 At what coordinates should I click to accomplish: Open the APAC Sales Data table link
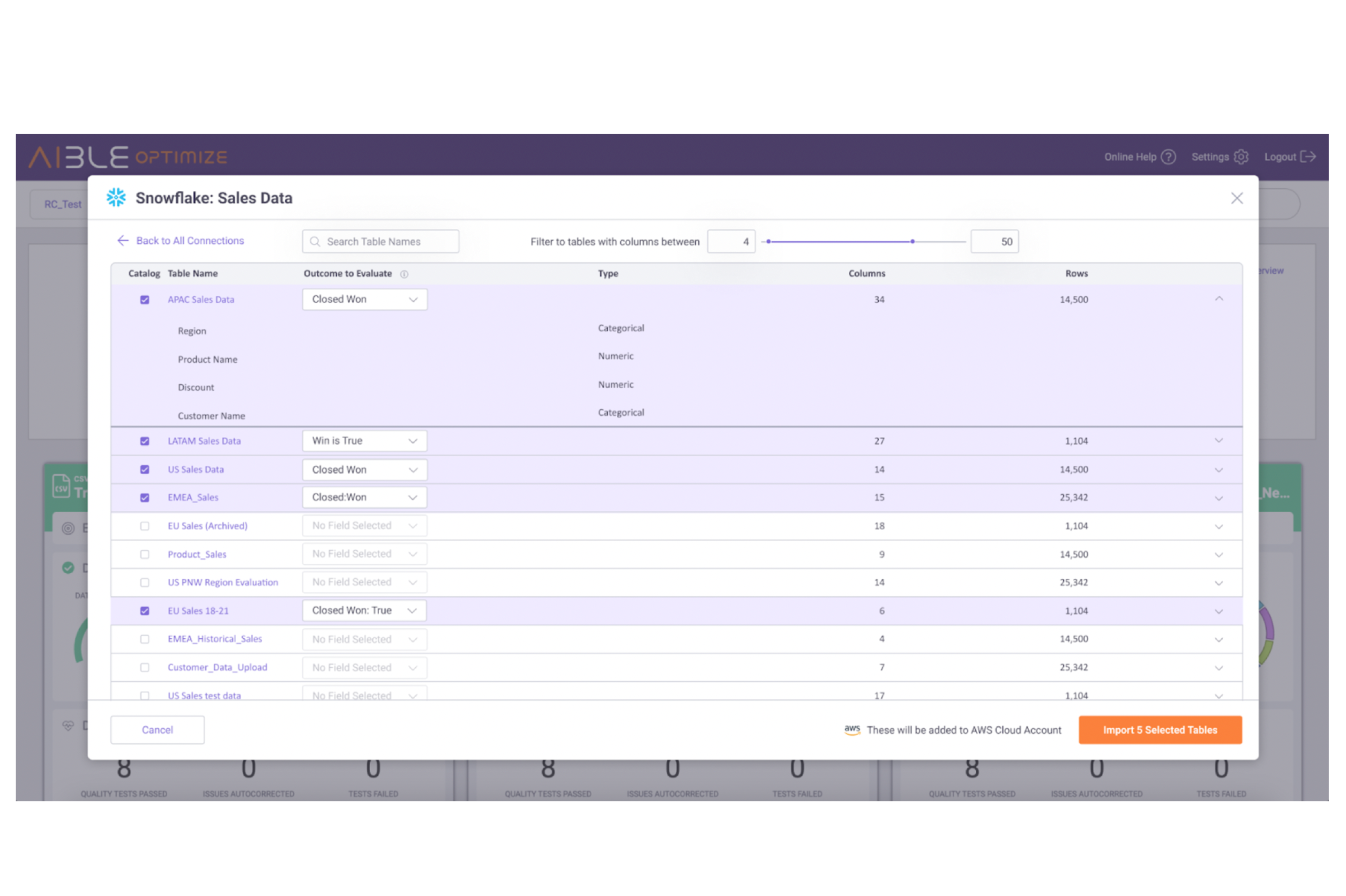tap(201, 299)
